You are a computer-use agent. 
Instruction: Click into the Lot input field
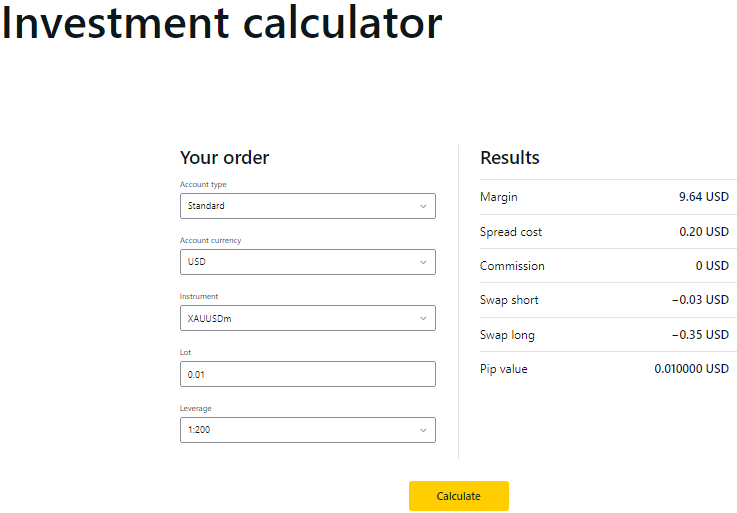click(307, 374)
